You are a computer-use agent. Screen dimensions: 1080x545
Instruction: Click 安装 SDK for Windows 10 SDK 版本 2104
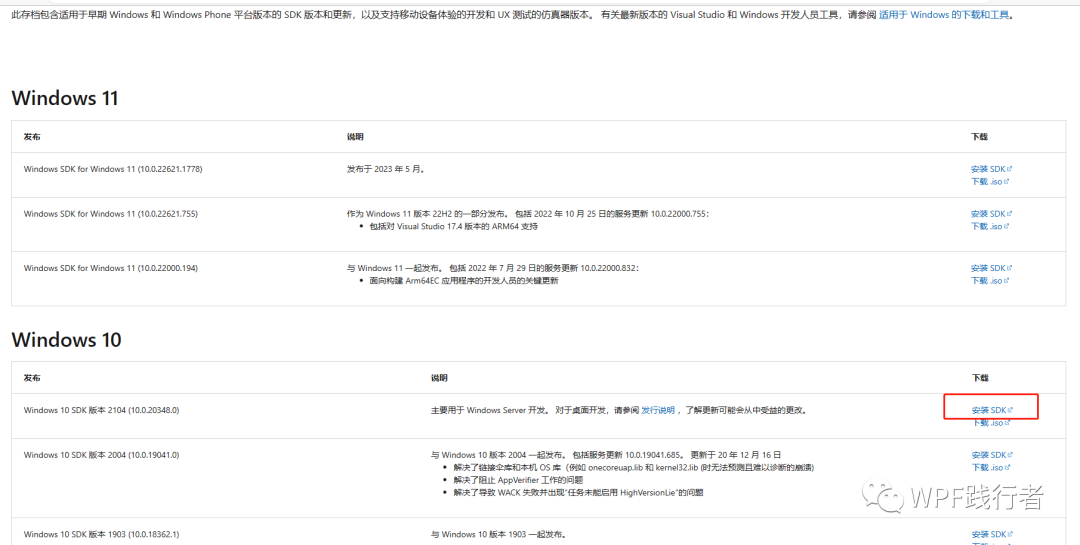pyautogui.click(x=992, y=411)
